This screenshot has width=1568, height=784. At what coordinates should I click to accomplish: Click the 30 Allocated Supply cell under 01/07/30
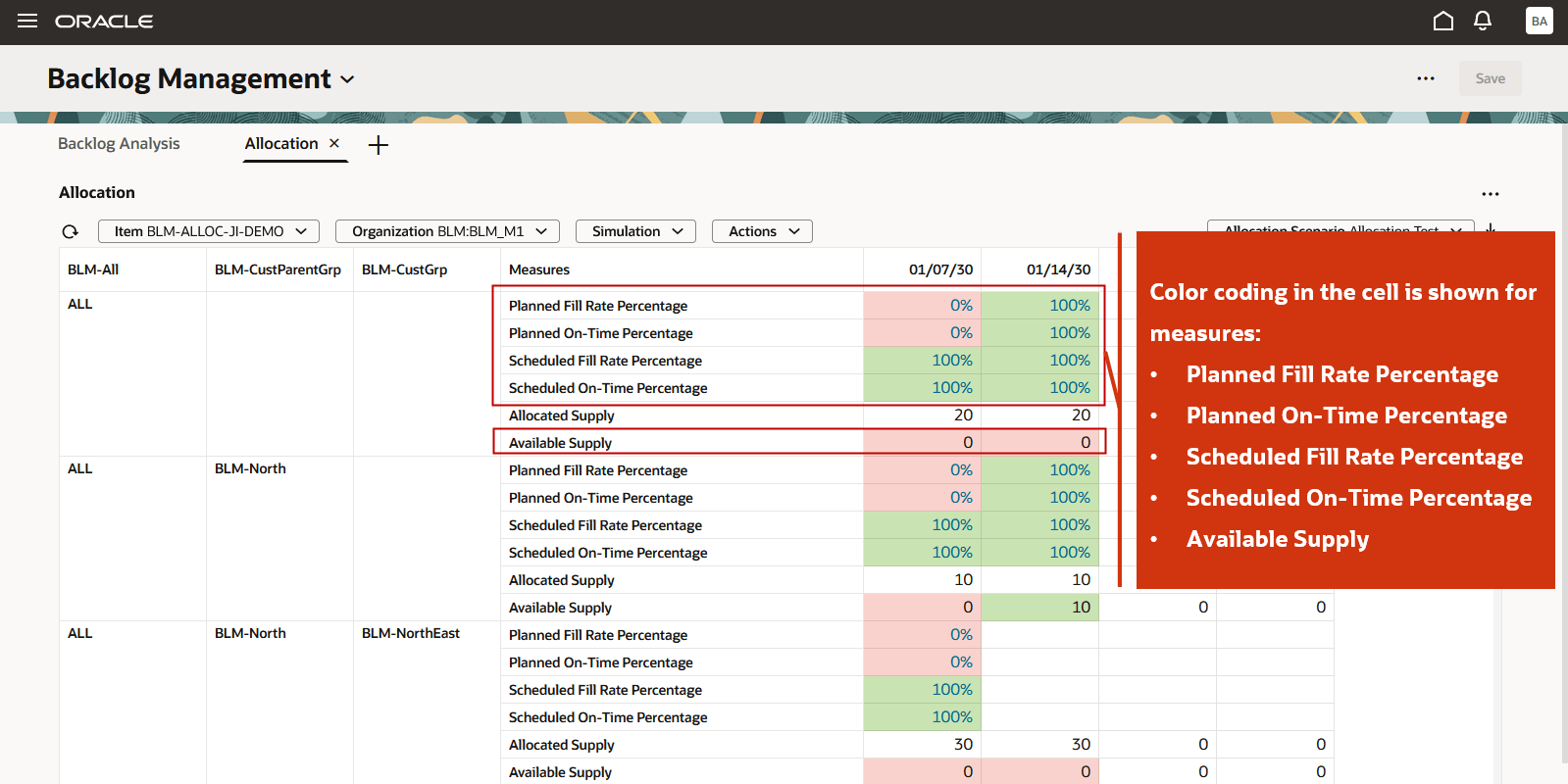[x=923, y=745]
